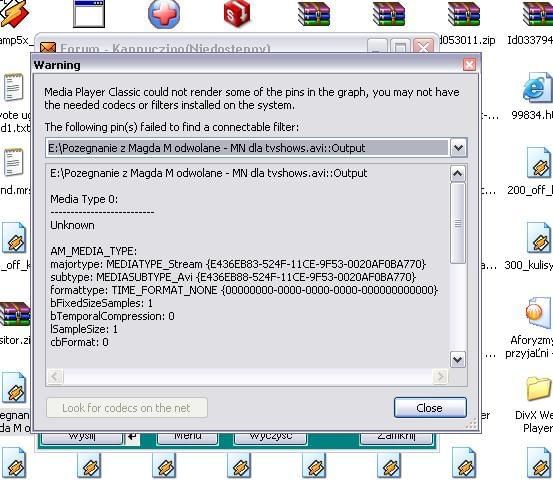The width and height of the screenshot is (553, 483).
Task: Click the Warning dialog title bar text
Action: (x=57, y=65)
